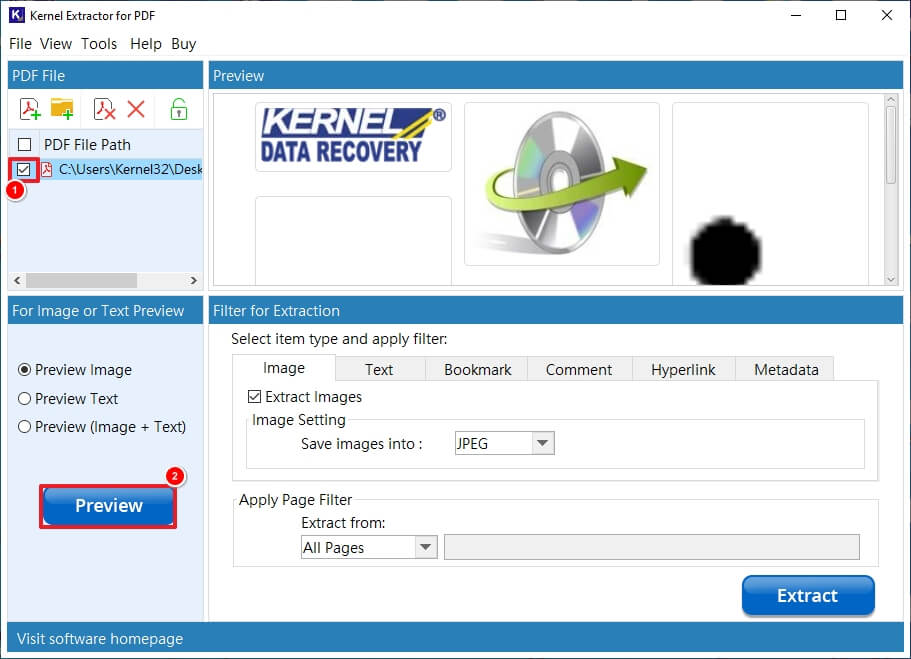Select the Preview Text radio button

(24, 399)
